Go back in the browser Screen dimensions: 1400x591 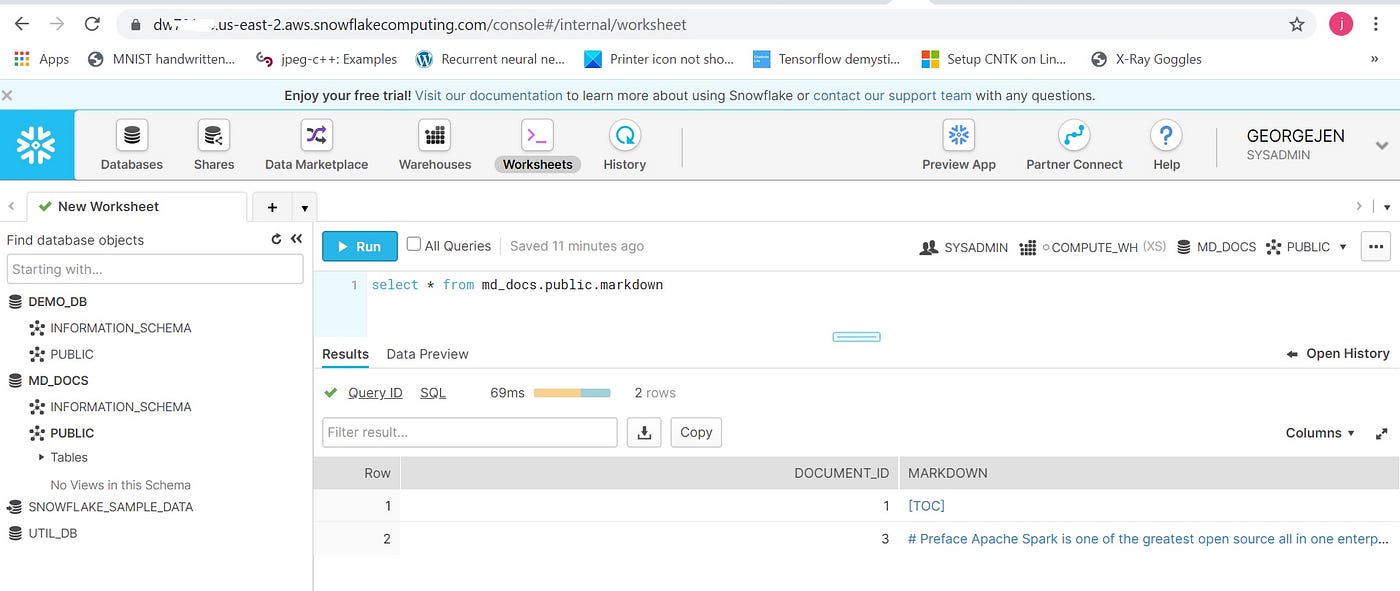pyautogui.click(x=21, y=24)
